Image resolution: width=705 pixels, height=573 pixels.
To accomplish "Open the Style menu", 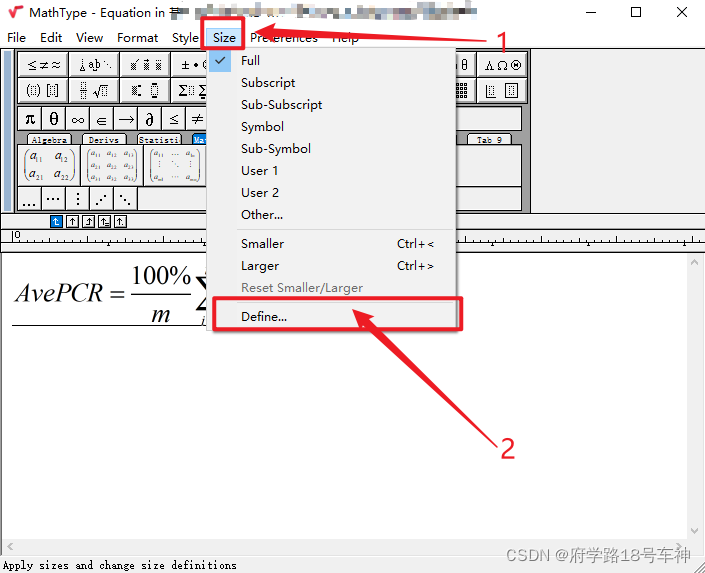I will click(185, 38).
